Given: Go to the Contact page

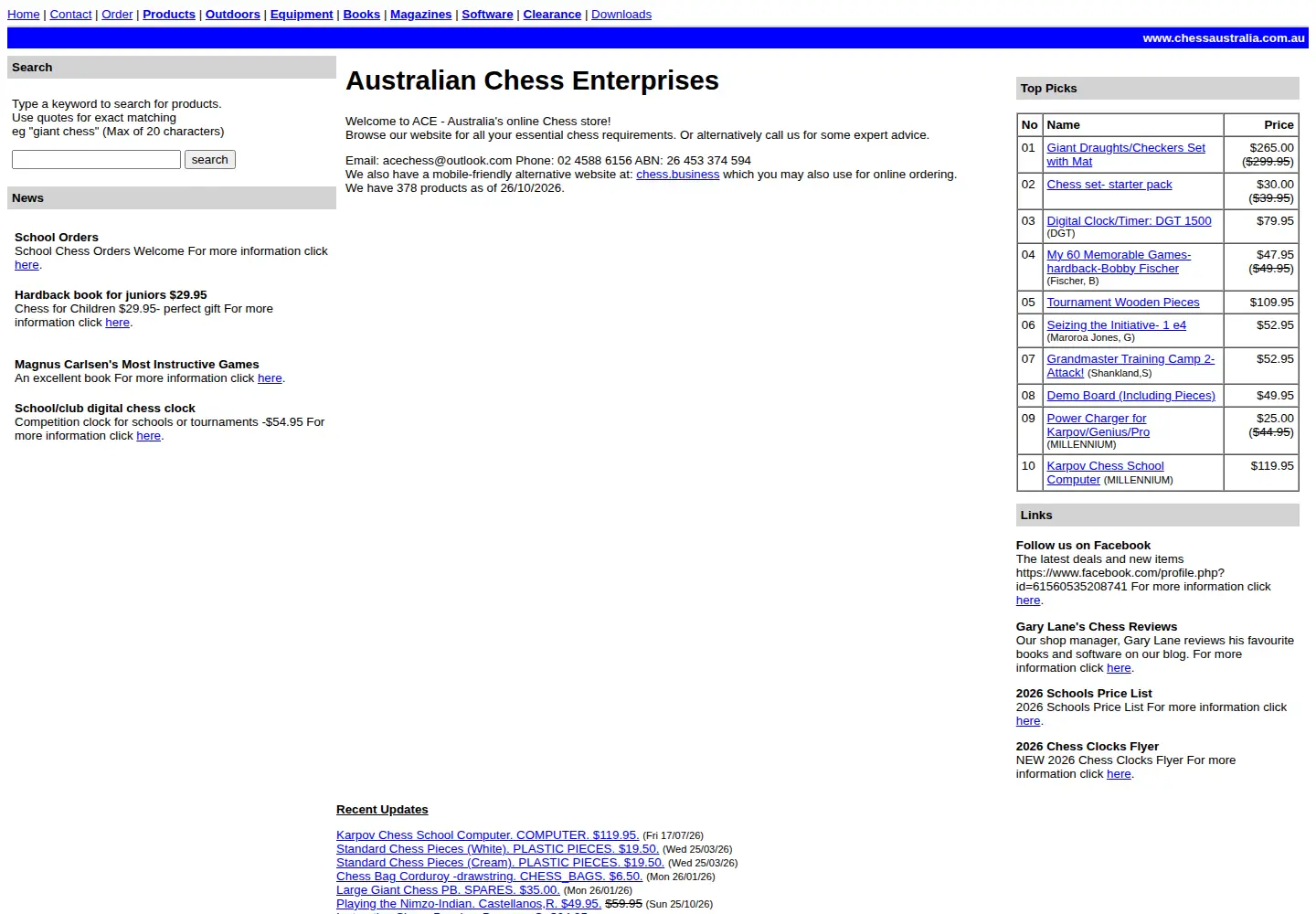Looking at the screenshot, I should [70, 15].
